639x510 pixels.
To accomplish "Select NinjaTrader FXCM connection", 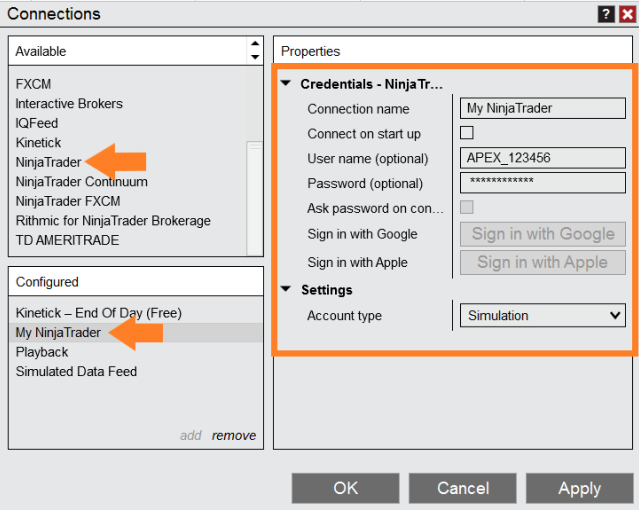I will click(68, 201).
